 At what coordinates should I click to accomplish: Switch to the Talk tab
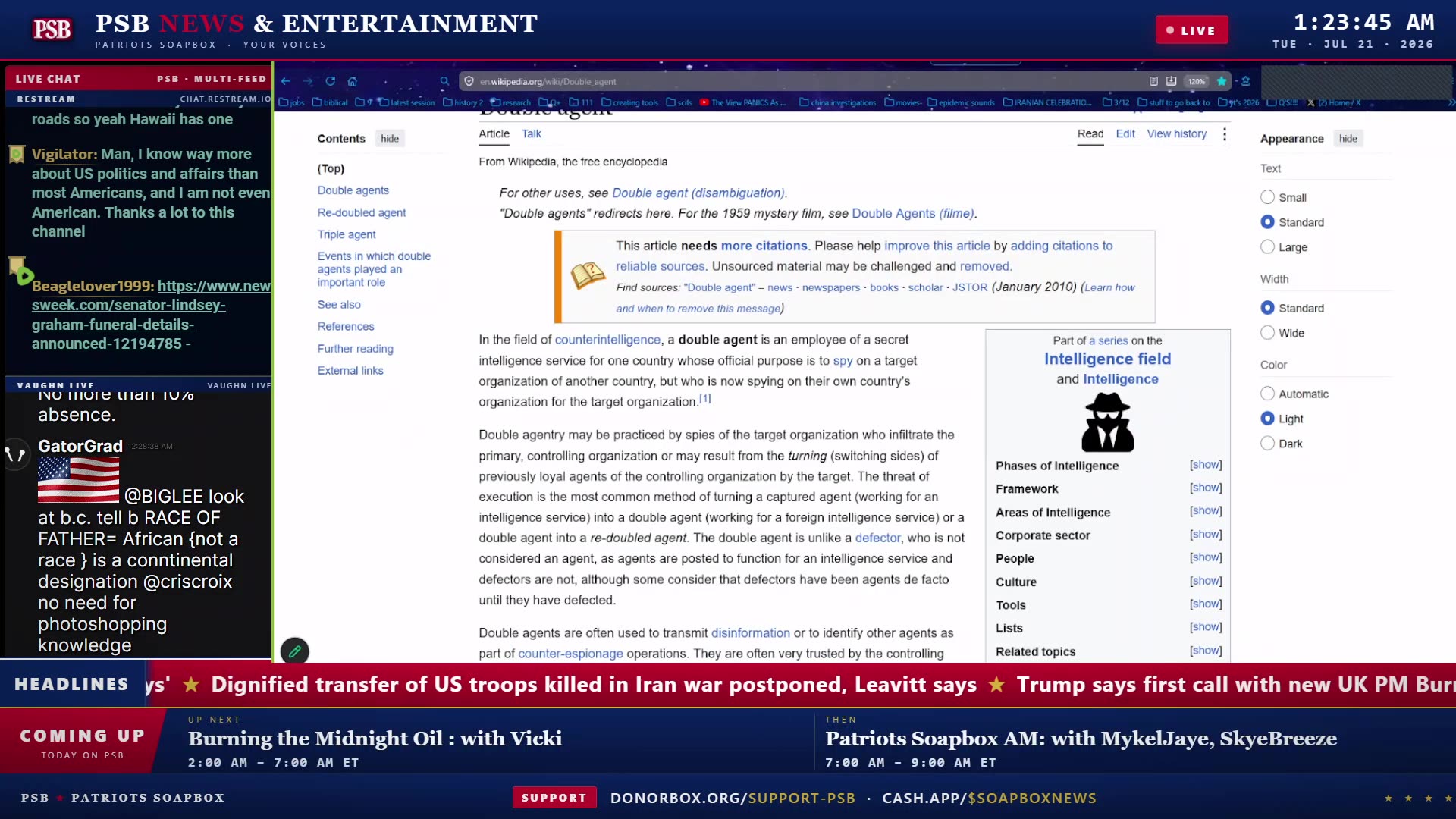[531, 133]
